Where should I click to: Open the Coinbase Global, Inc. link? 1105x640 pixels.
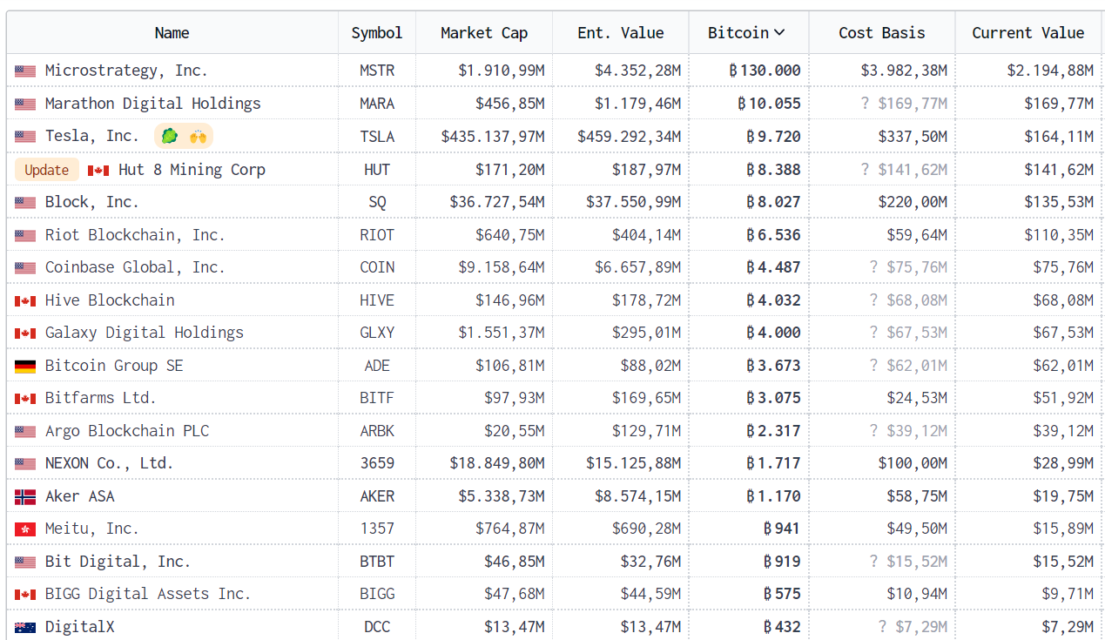135,268
